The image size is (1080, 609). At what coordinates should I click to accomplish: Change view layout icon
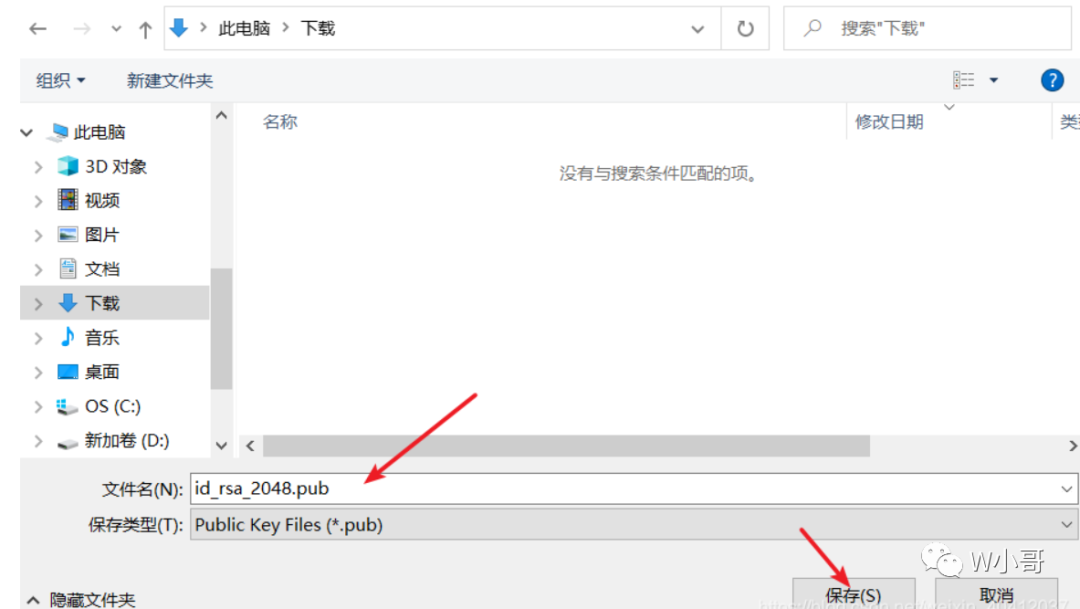[x=964, y=81]
